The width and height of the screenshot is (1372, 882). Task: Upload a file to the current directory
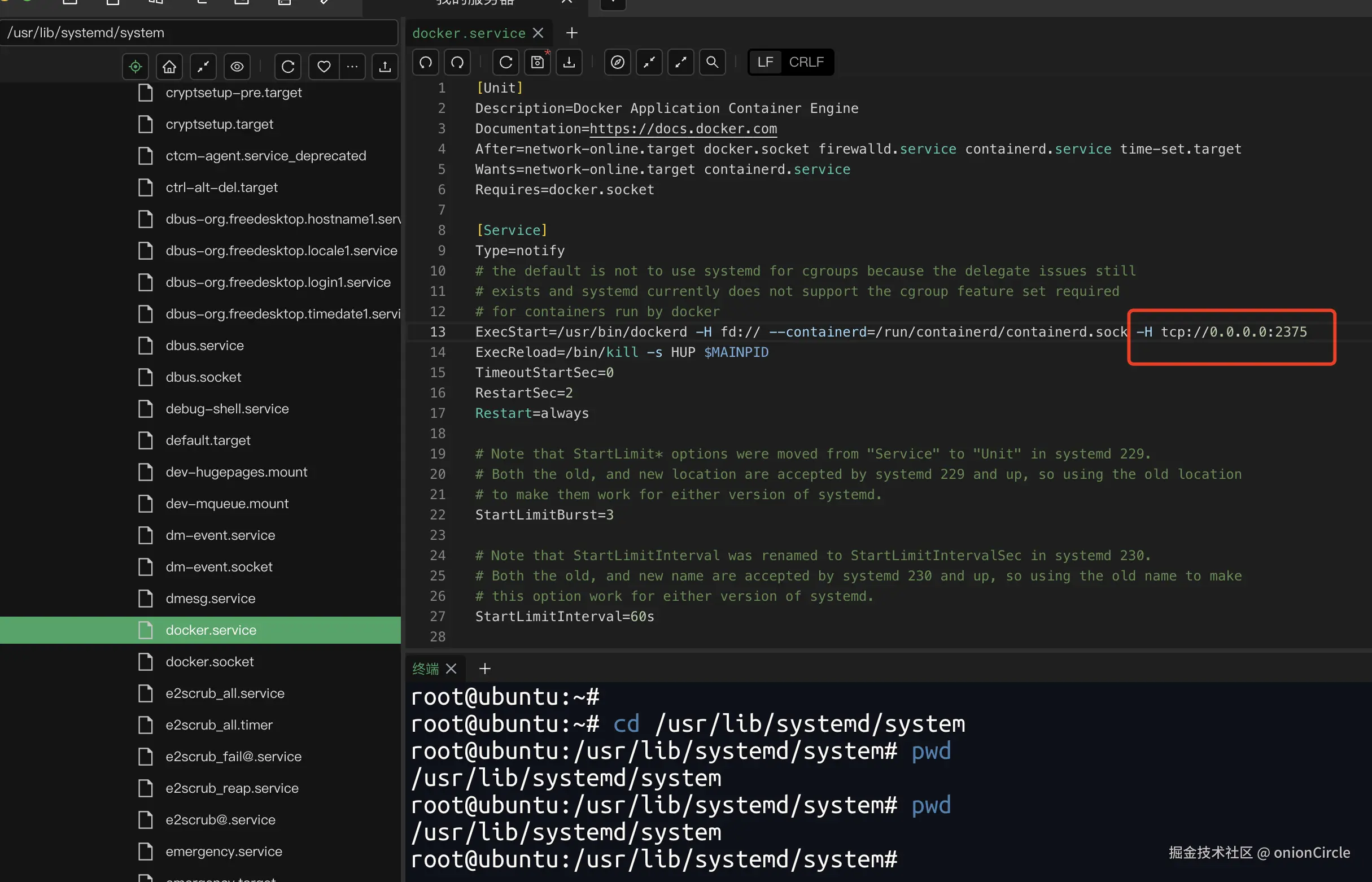tap(385, 67)
